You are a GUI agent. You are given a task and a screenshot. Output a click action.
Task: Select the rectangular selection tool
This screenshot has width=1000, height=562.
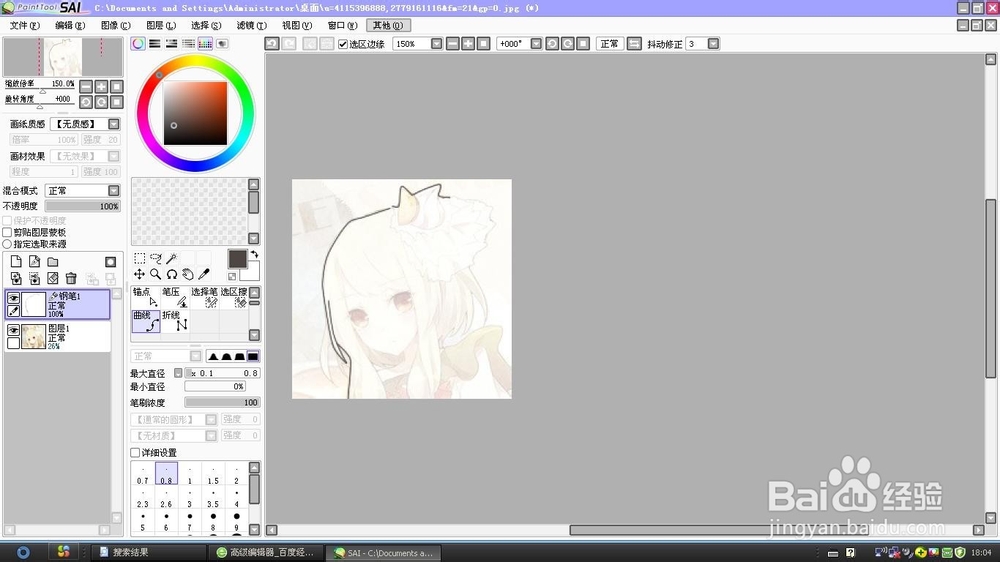tap(139, 258)
